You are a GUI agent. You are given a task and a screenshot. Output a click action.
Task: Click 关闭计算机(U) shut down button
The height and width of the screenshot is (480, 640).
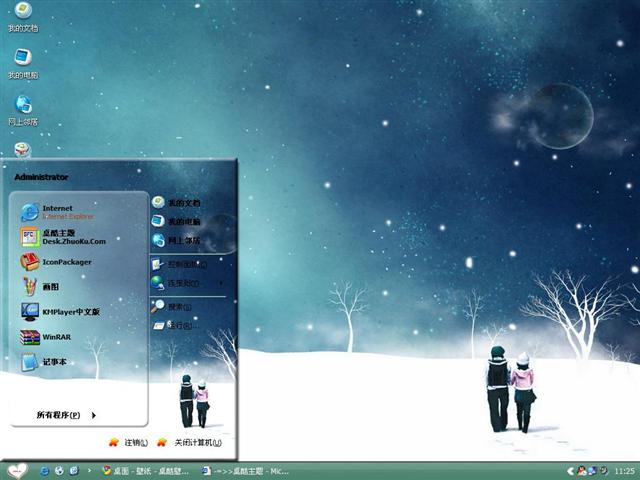click(x=190, y=442)
